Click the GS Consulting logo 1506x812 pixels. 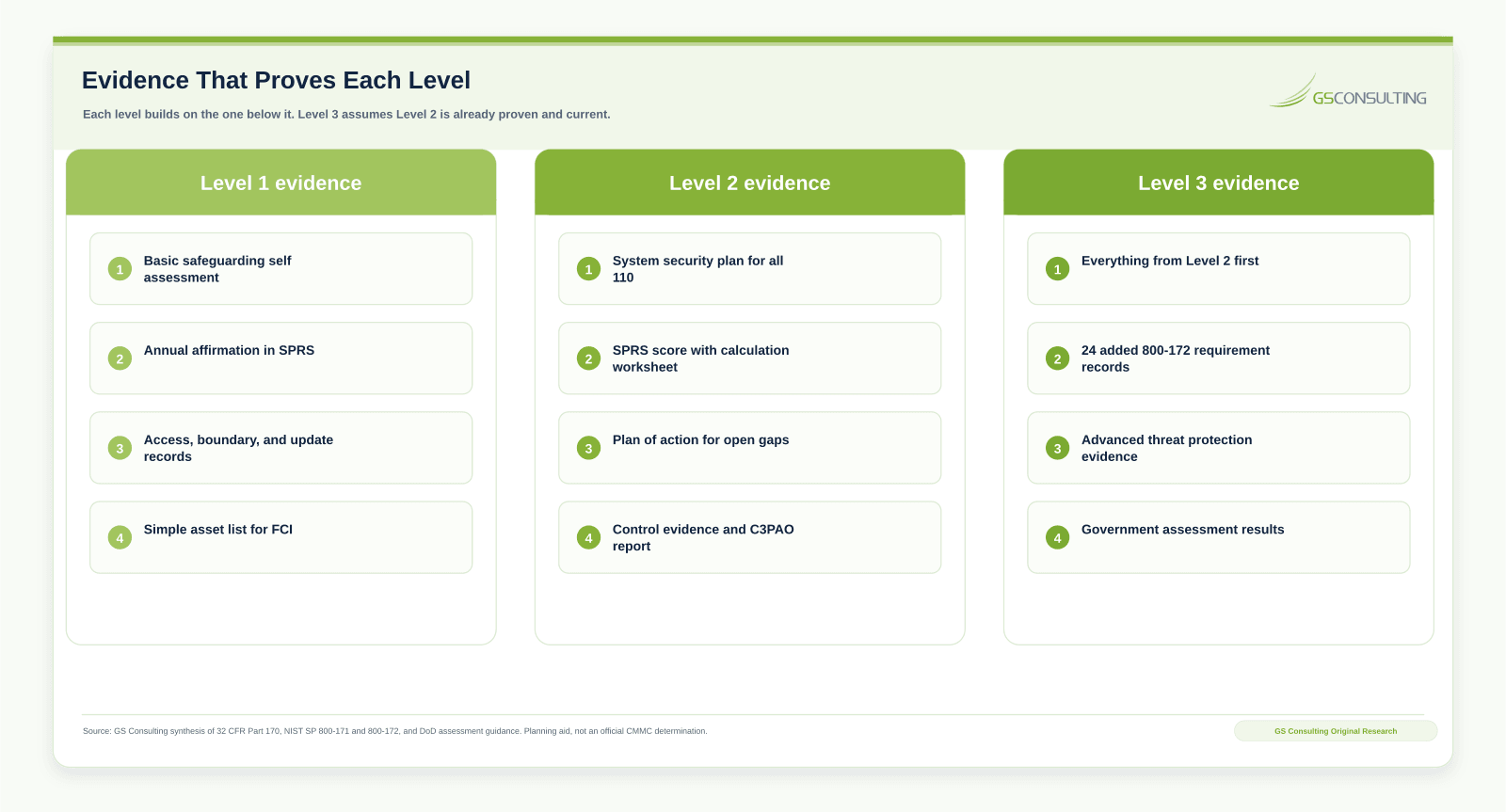coord(1348,91)
